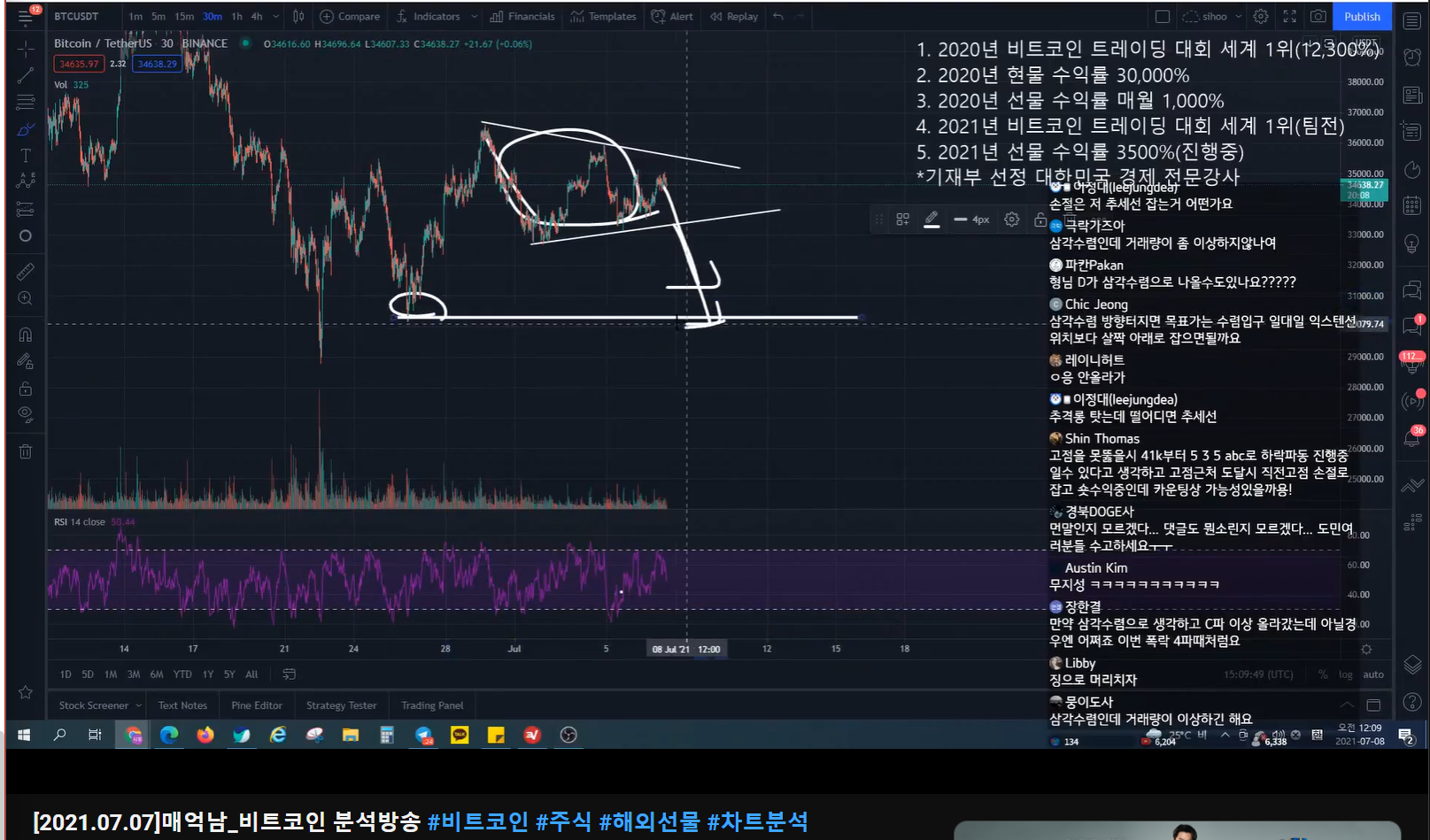Change the candlestick chart style
This screenshot has width=1430, height=840.
(298, 16)
